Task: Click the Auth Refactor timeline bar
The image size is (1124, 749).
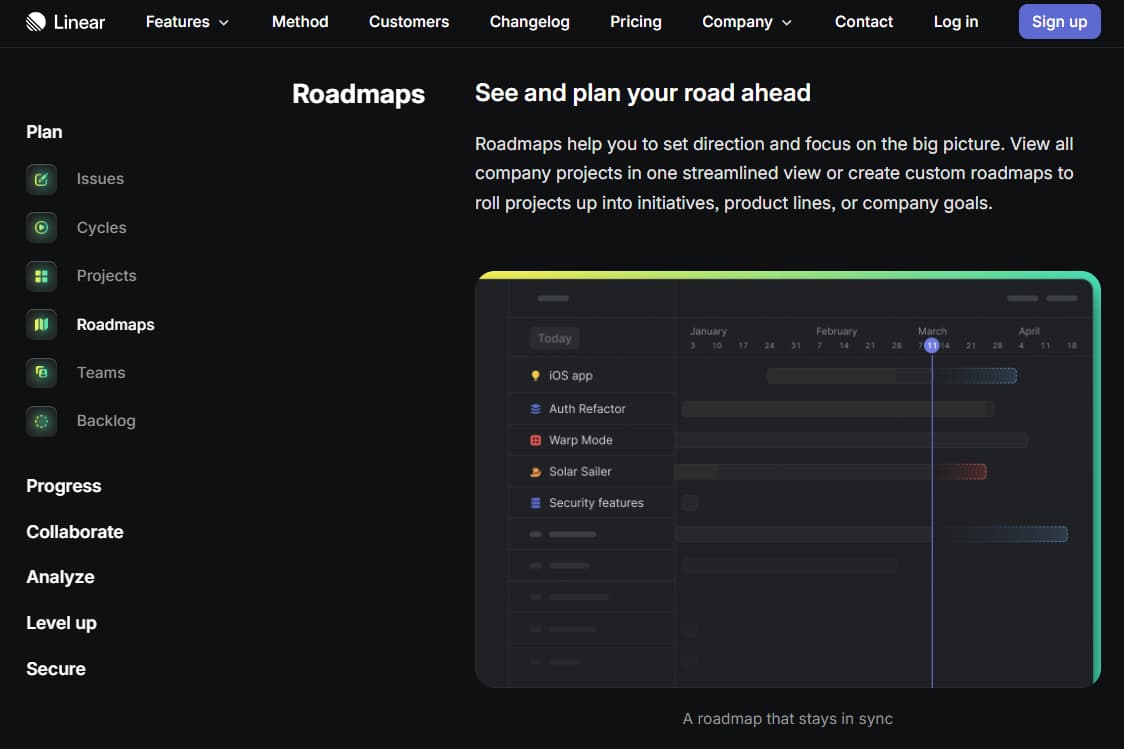Action: pos(838,409)
